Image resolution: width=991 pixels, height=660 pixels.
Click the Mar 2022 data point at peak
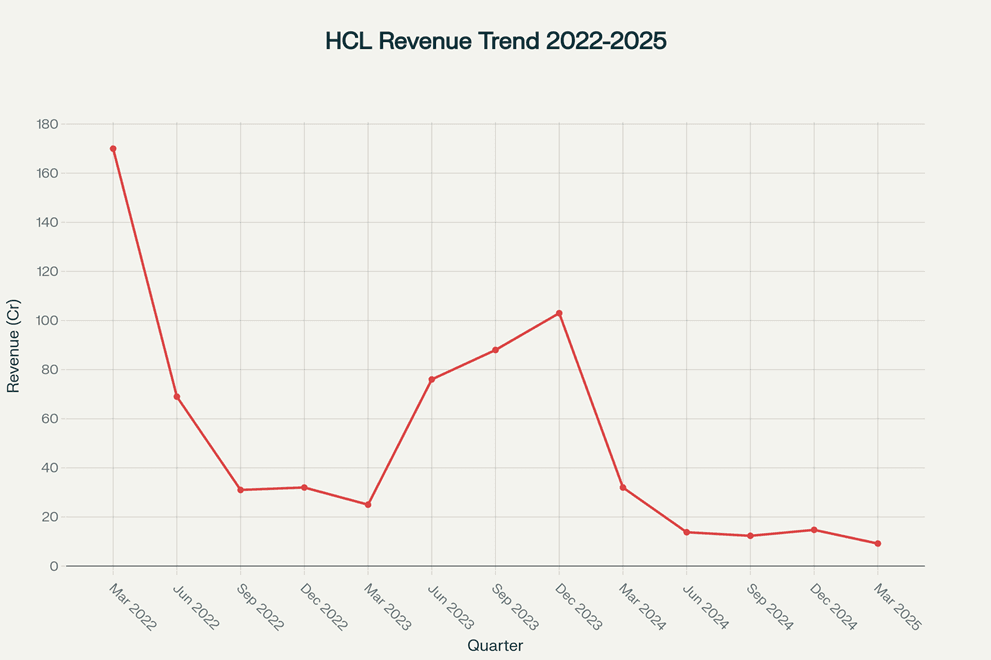(113, 149)
